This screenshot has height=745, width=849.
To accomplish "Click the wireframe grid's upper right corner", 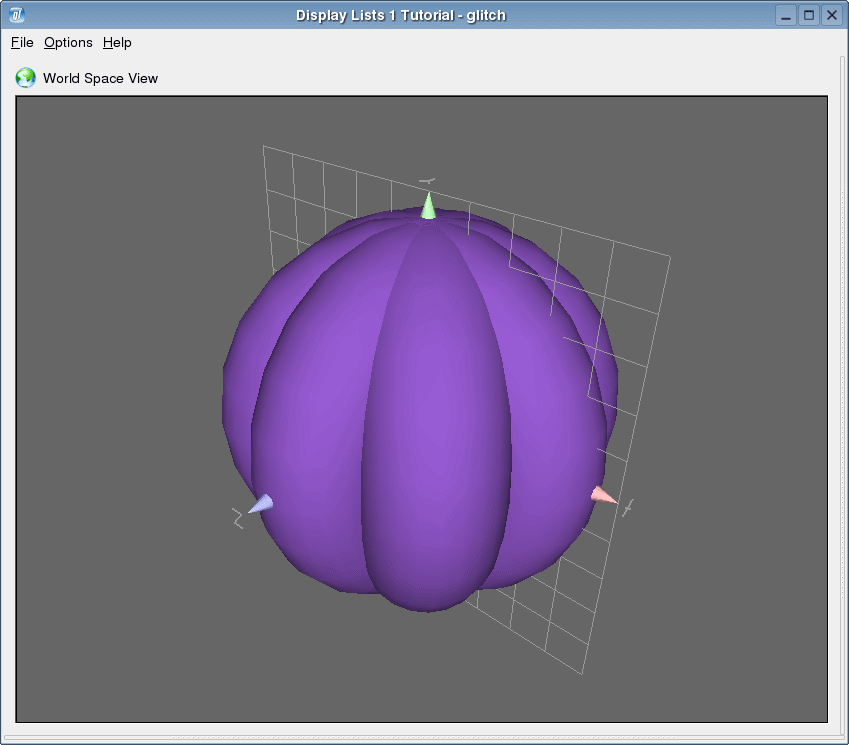I will 669,258.
